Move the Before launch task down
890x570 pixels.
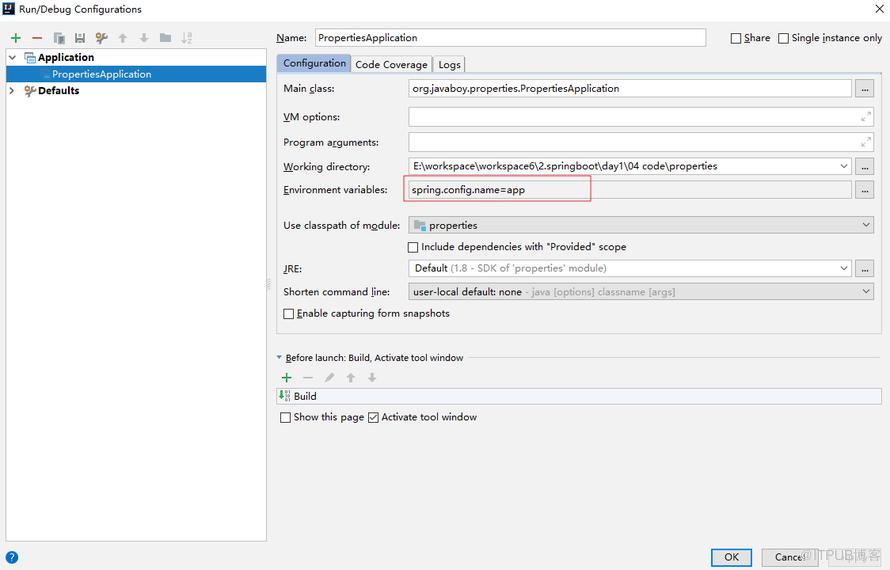point(372,378)
